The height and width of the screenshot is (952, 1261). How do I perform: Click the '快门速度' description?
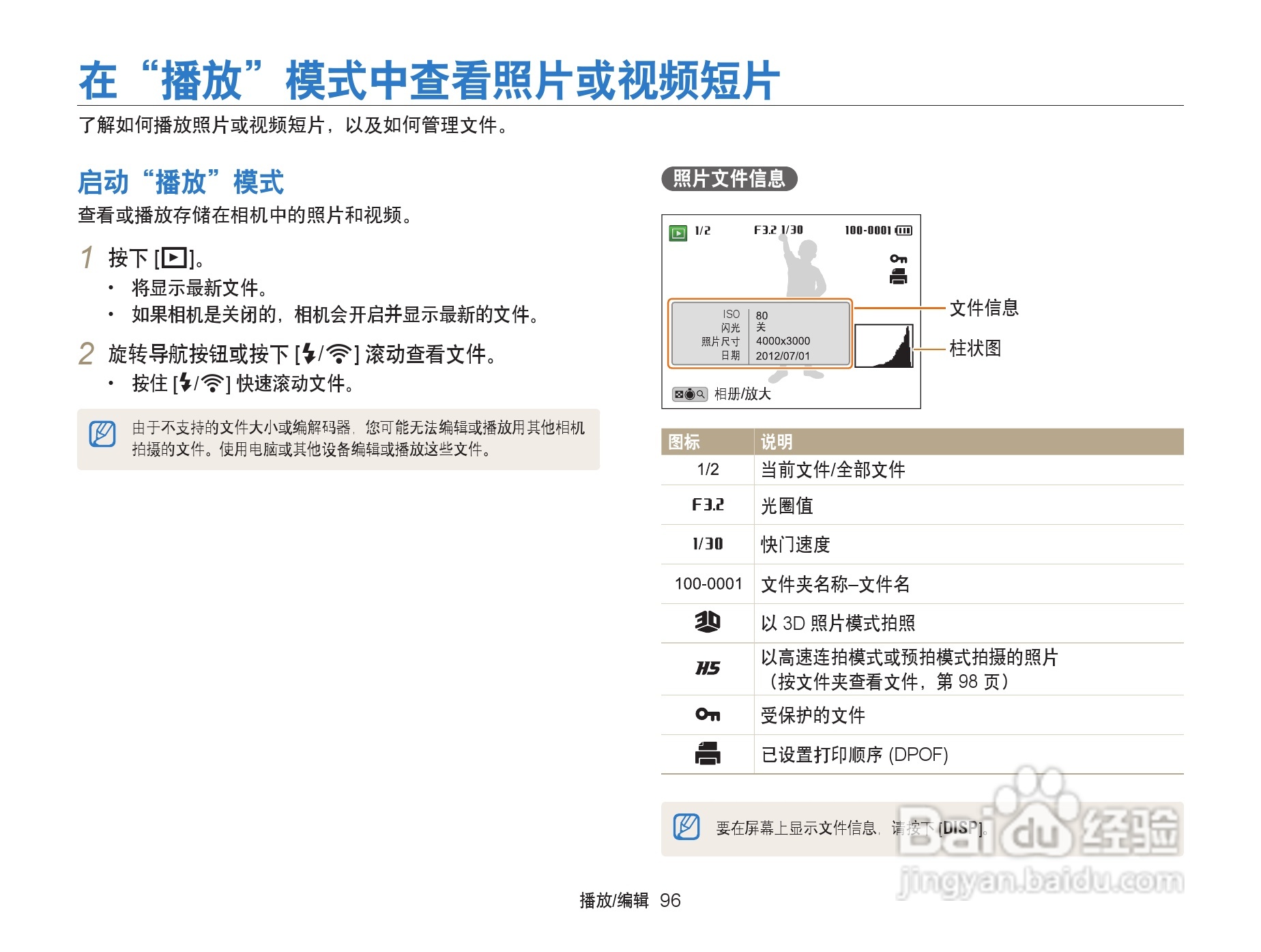point(795,545)
